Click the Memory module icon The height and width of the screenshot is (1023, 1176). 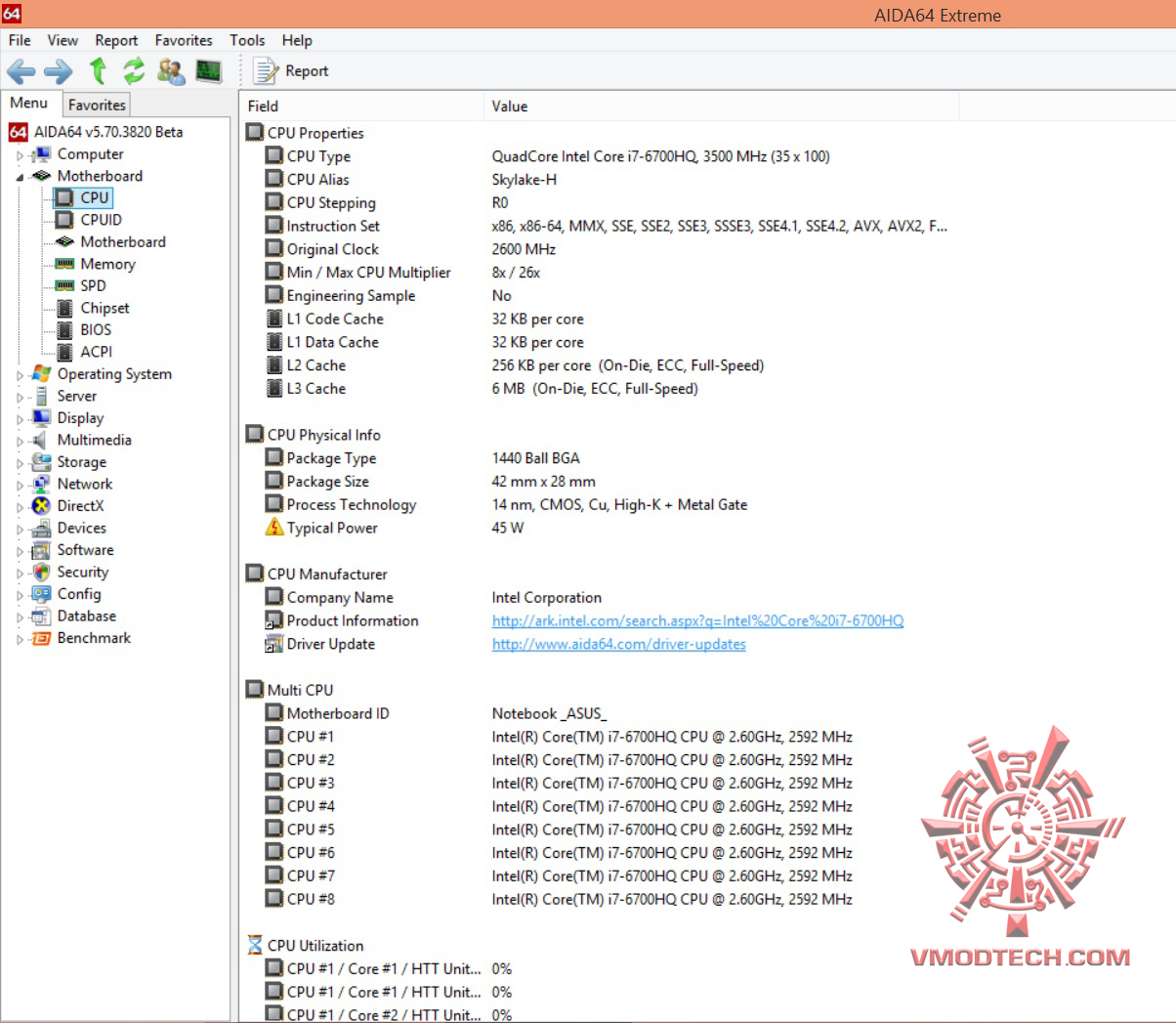[x=64, y=264]
